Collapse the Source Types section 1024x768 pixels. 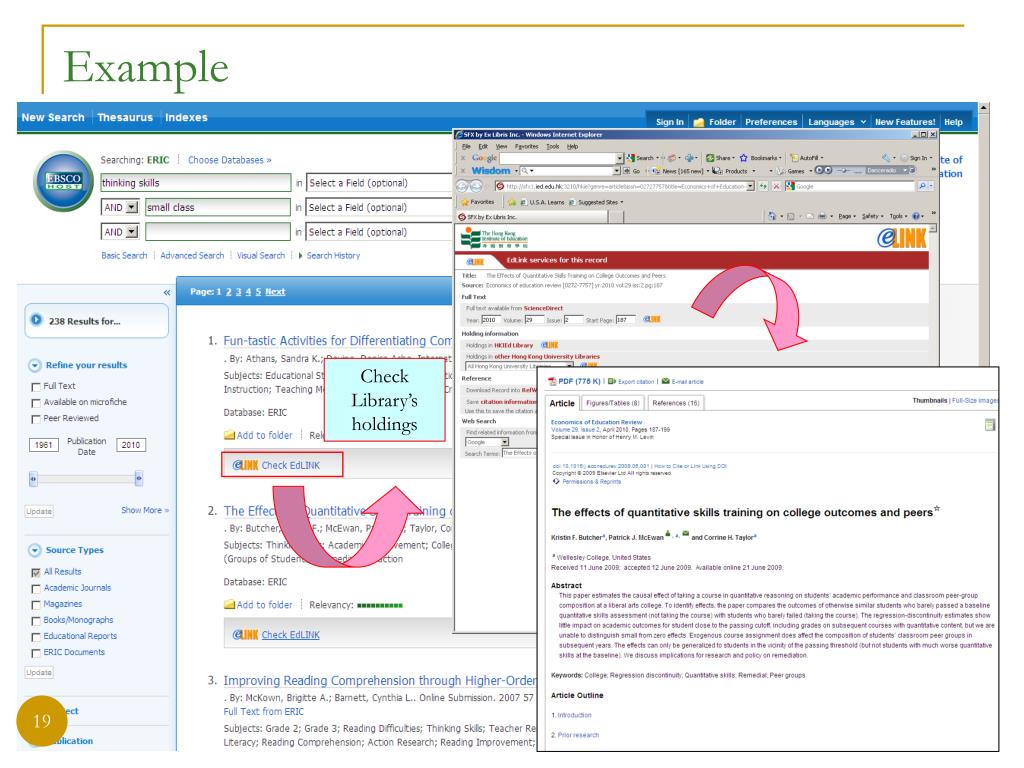(x=35, y=551)
